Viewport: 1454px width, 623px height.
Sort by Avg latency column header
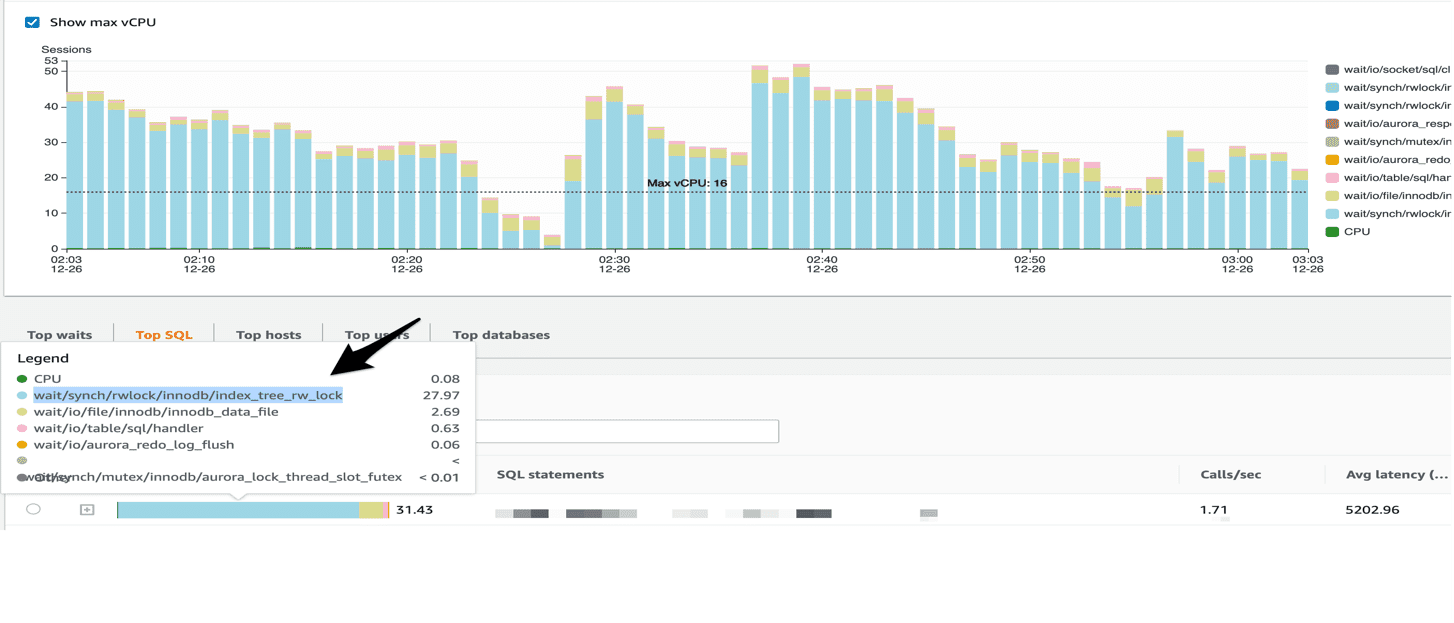(x=1396, y=475)
